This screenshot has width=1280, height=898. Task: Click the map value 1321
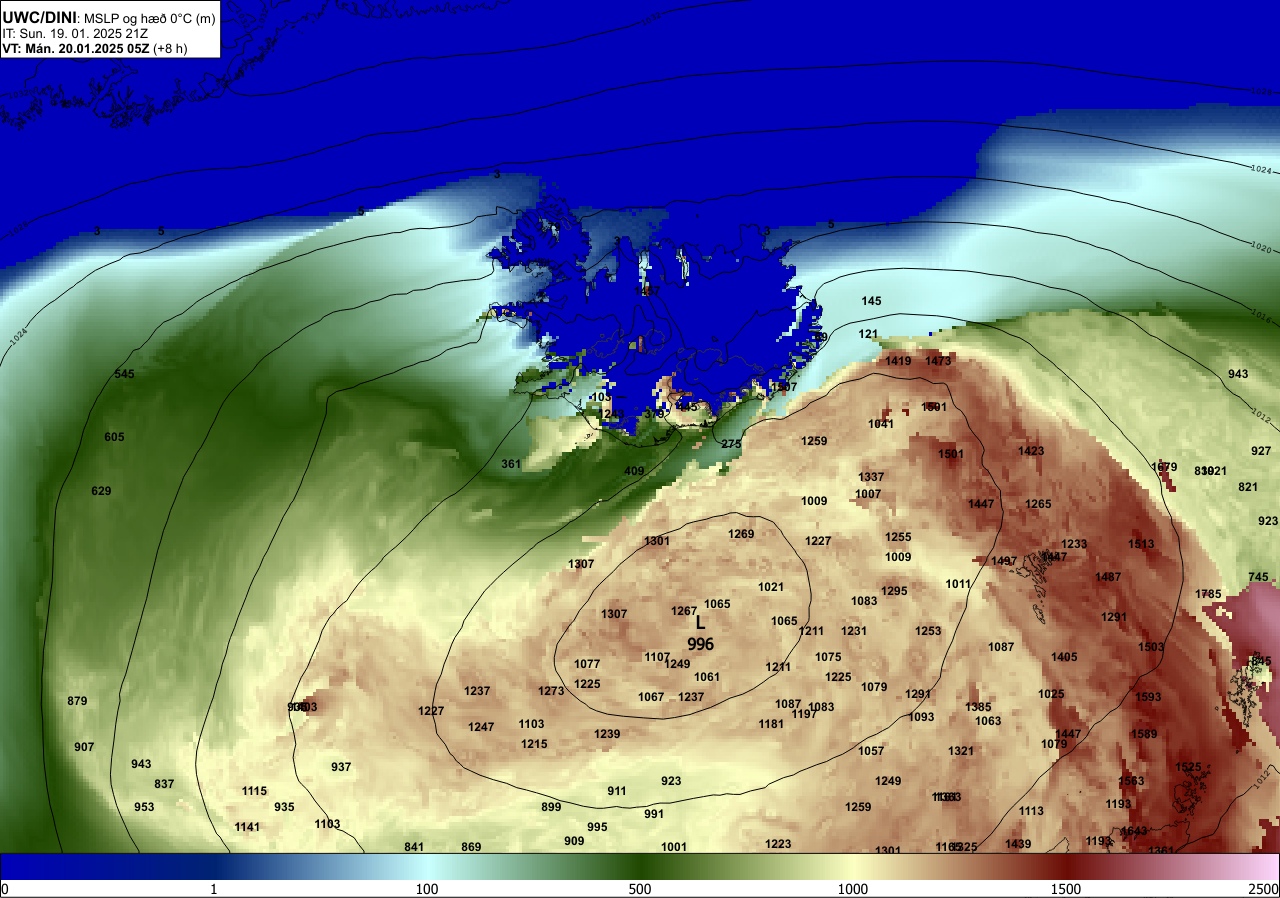pyautogui.click(x=961, y=751)
